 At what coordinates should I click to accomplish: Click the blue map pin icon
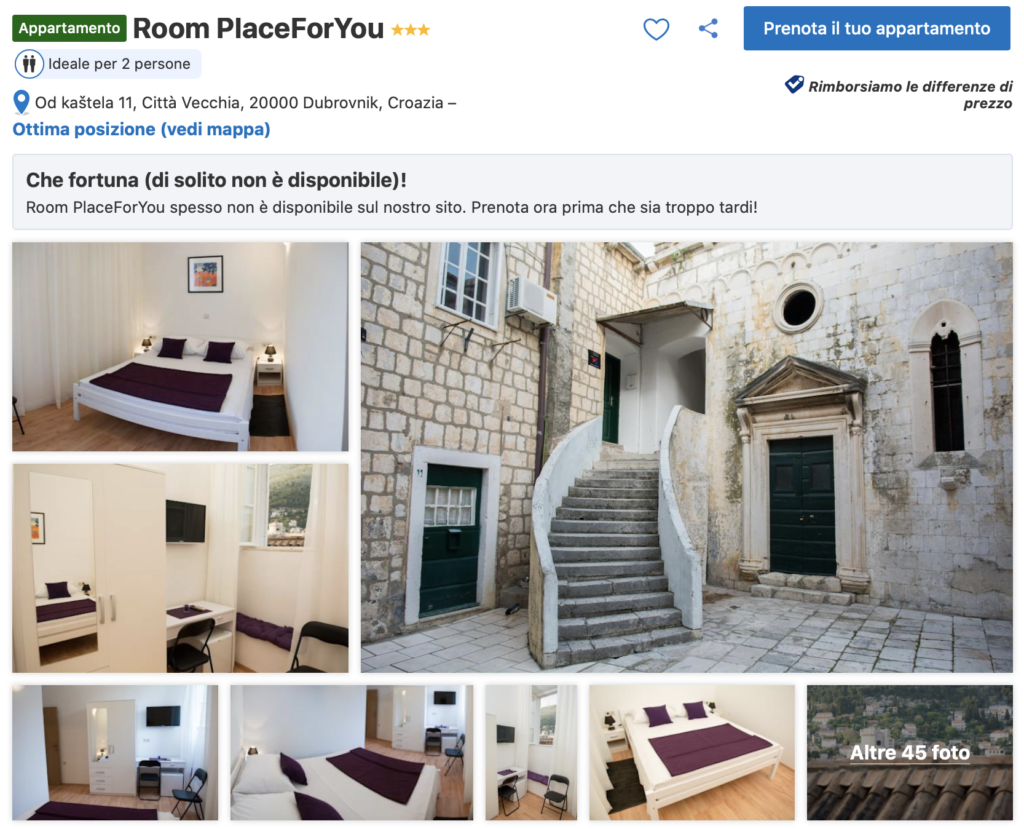21,102
